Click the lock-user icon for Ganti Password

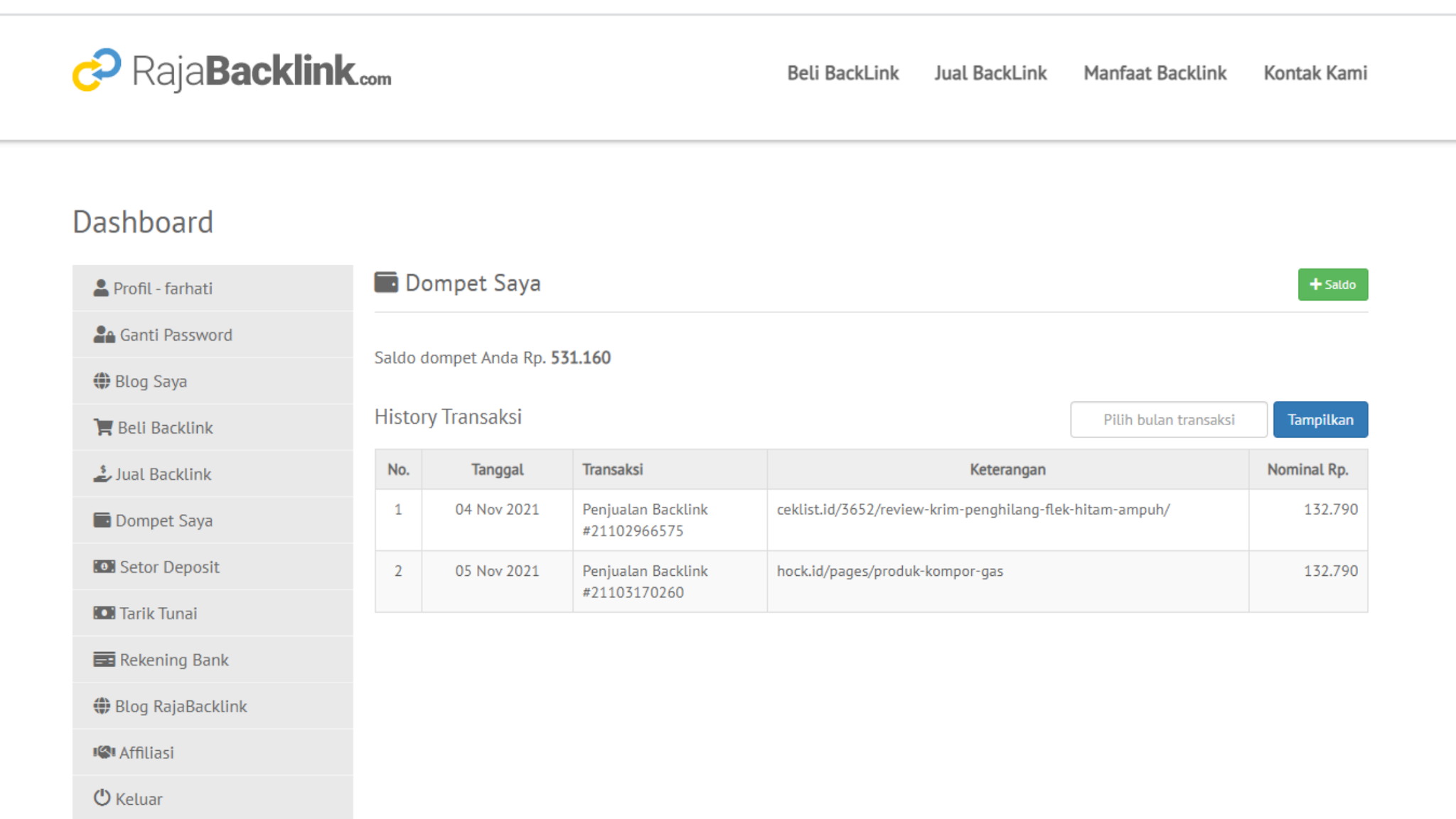[x=104, y=334]
